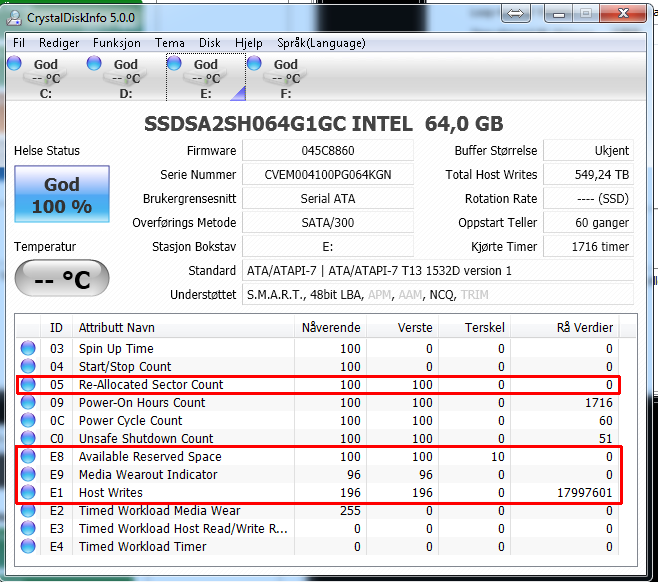The height and width of the screenshot is (582, 658).
Task: Click status orb for Re-Allocated Sector Count
Action: pyautogui.click(x=28, y=384)
